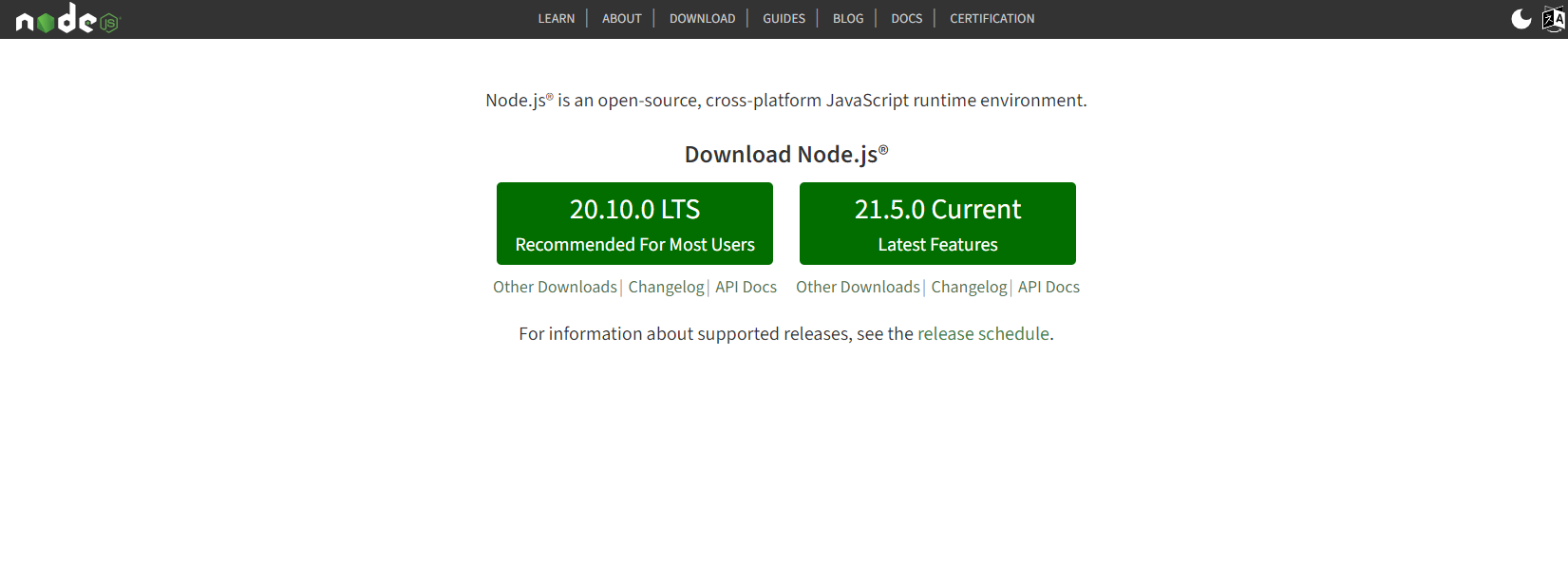Follow the release schedule link
The height and width of the screenshot is (562, 1568).
[983, 333]
